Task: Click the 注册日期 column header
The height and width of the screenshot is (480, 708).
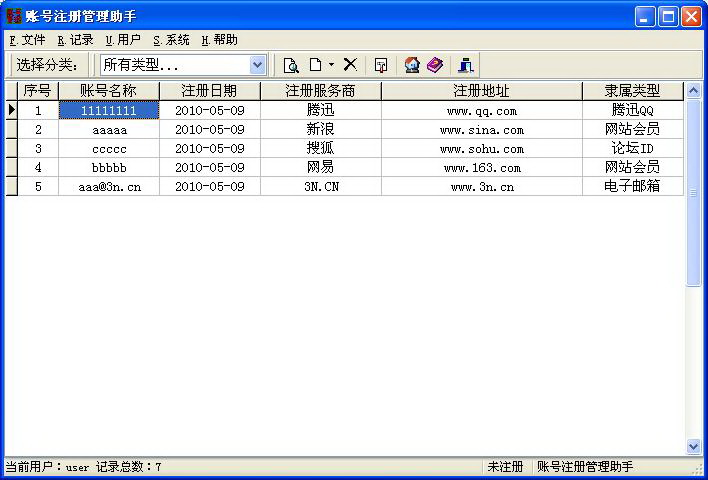Action: (x=209, y=91)
